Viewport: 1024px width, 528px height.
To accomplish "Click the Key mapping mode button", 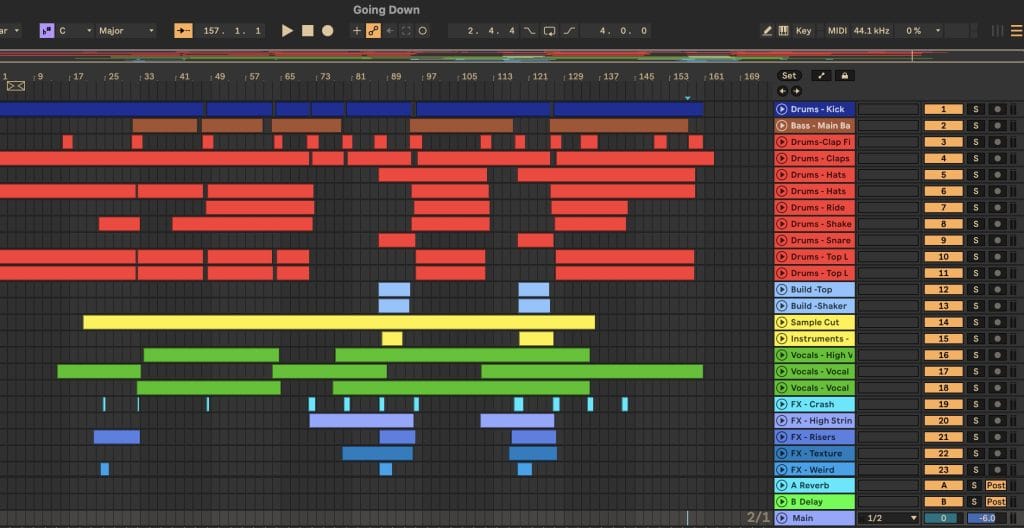I will (803, 31).
